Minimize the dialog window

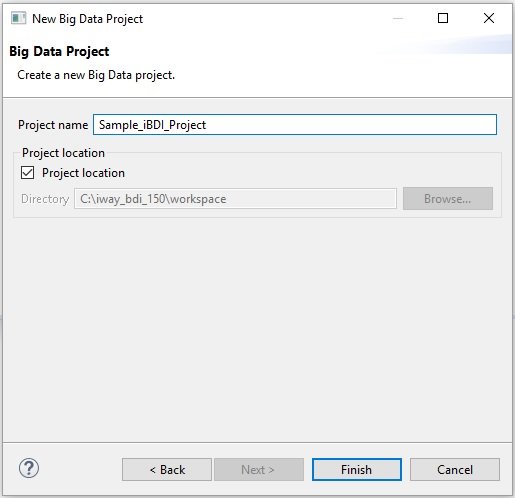[x=398, y=18]
